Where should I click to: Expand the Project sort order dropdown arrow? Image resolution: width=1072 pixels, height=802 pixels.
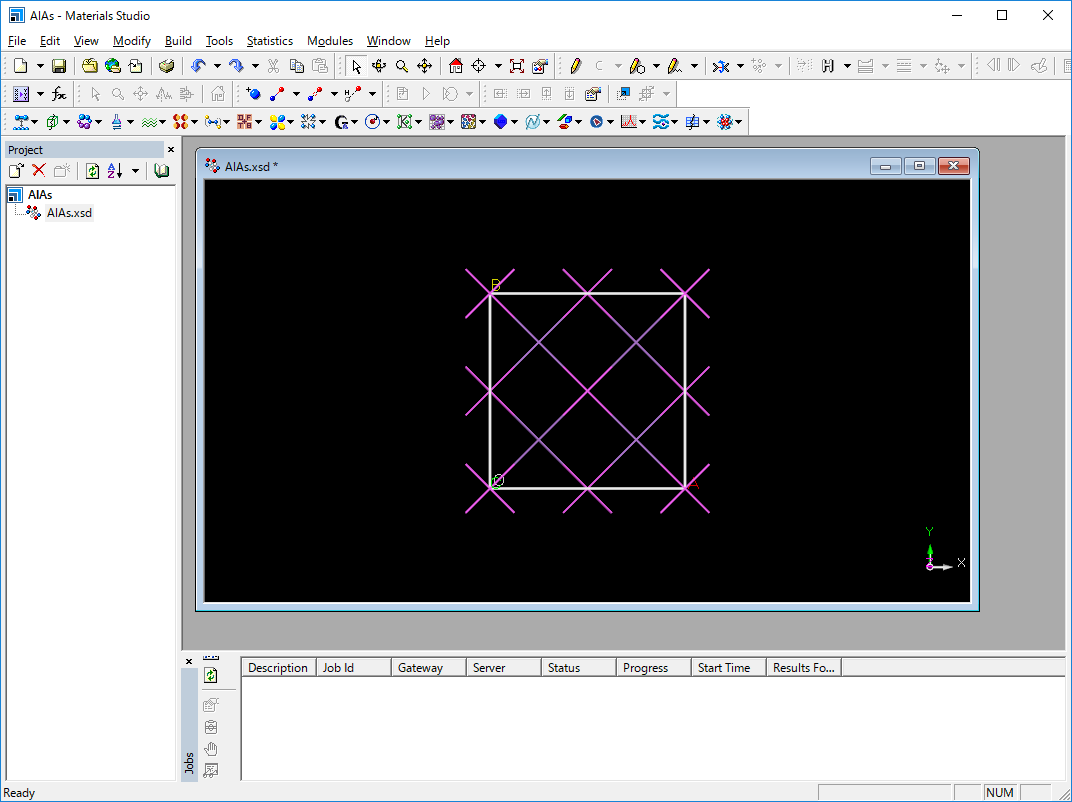point(135,171)
